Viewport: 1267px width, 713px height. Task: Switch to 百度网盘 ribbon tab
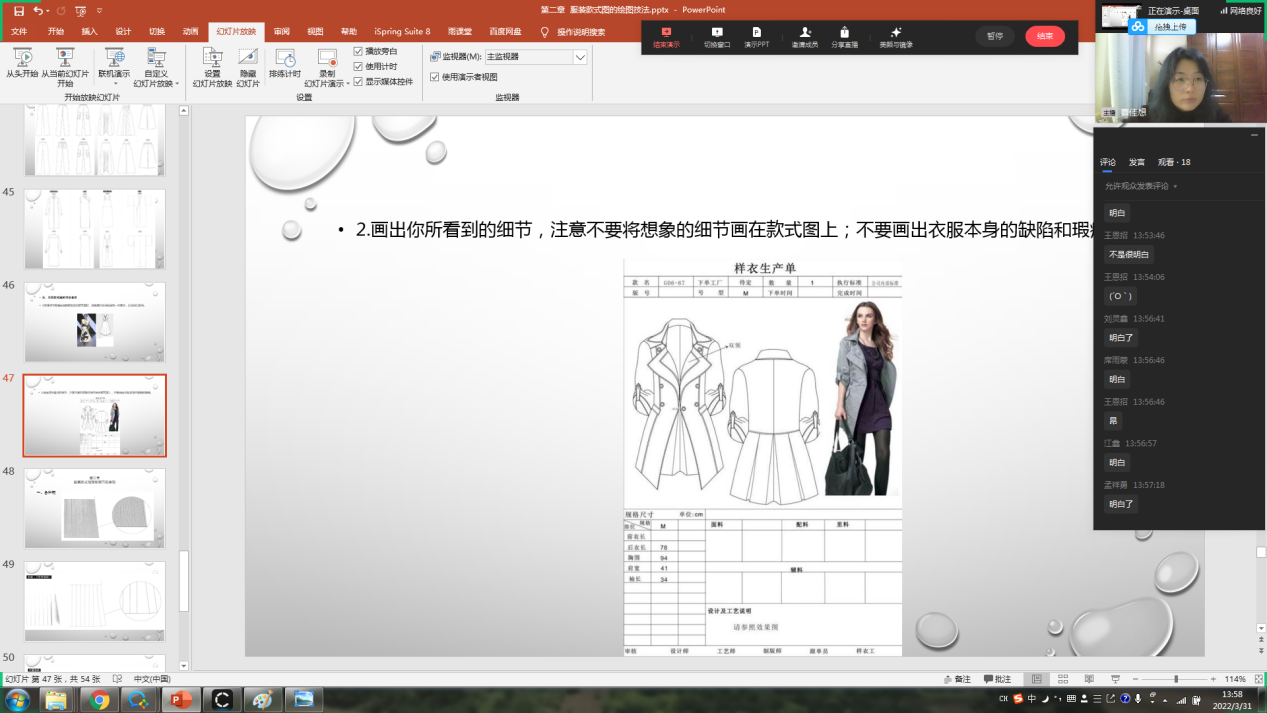coord(505,32)
